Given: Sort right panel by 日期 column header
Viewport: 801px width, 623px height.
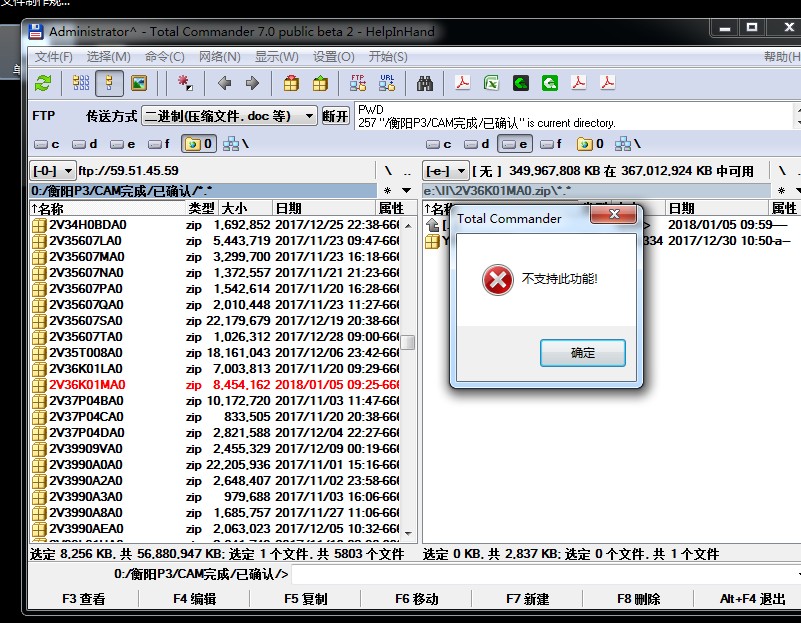Looking at the screenshot, I should point(717,208).
